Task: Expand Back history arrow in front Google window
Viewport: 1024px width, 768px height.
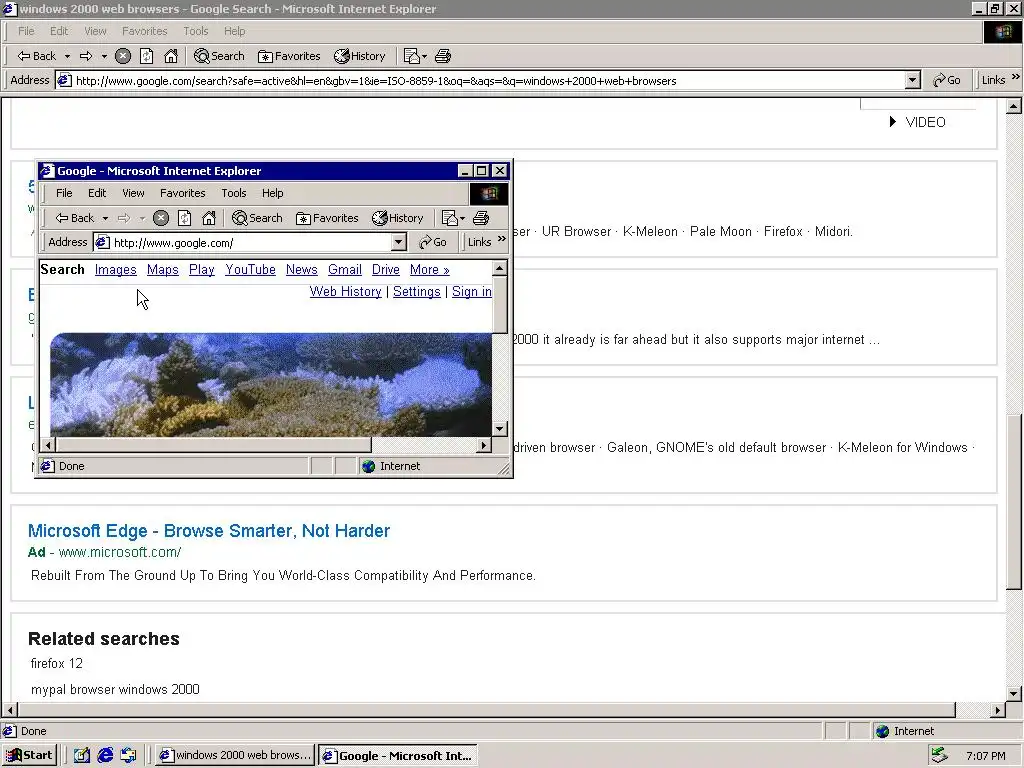Action: 105,218
